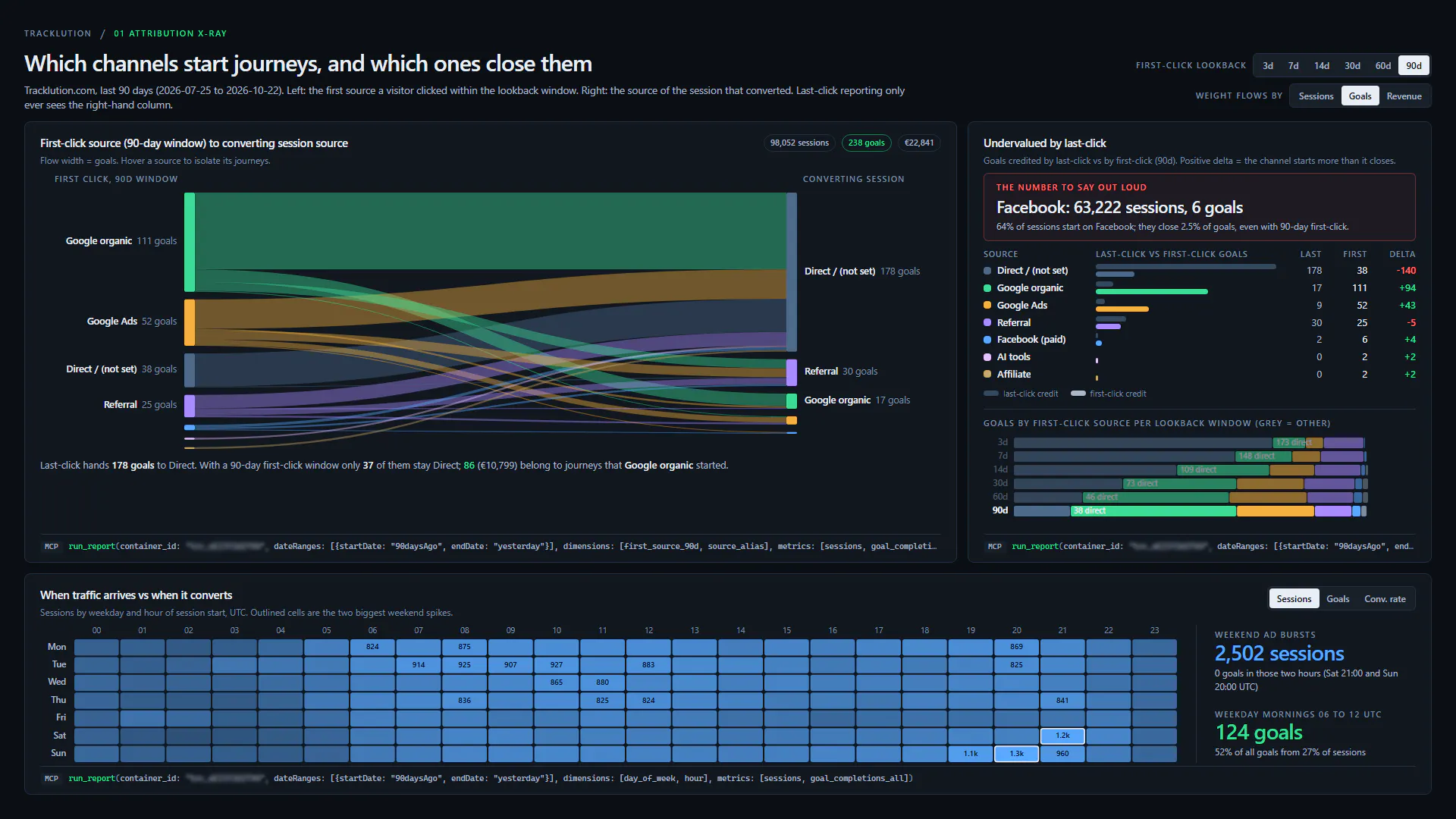Select the Google organic first-click source node
Image resolution: width=1456 pixels, height=819 pixels.
tap(190, 242)
